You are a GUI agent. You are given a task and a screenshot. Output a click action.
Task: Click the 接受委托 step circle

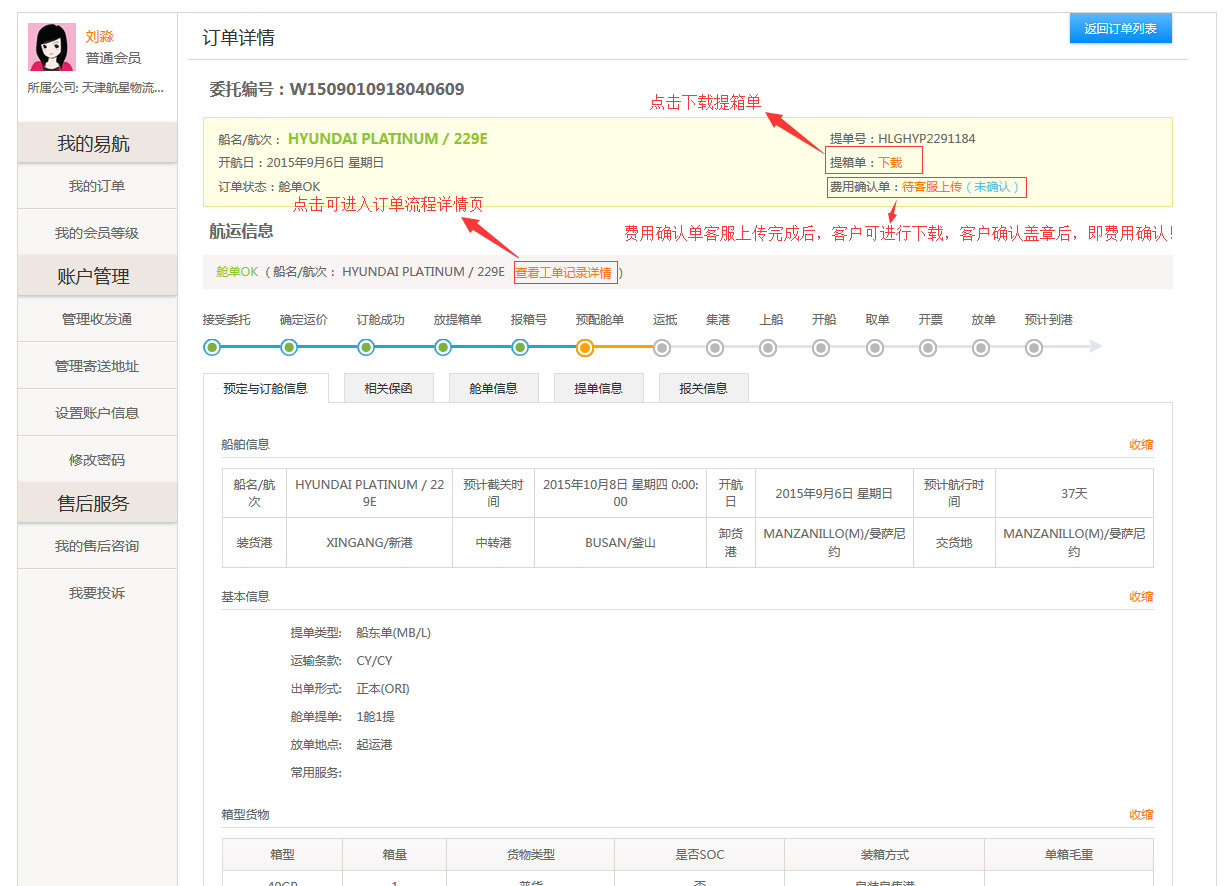(x=212, y=347)
